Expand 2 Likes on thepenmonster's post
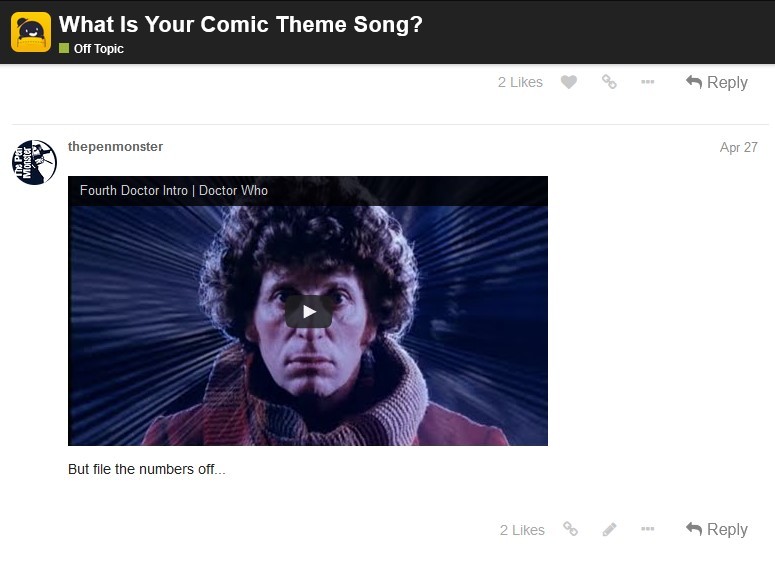This screenshot has height=565, width=775. pyautogui.click(x=522, y=530)
